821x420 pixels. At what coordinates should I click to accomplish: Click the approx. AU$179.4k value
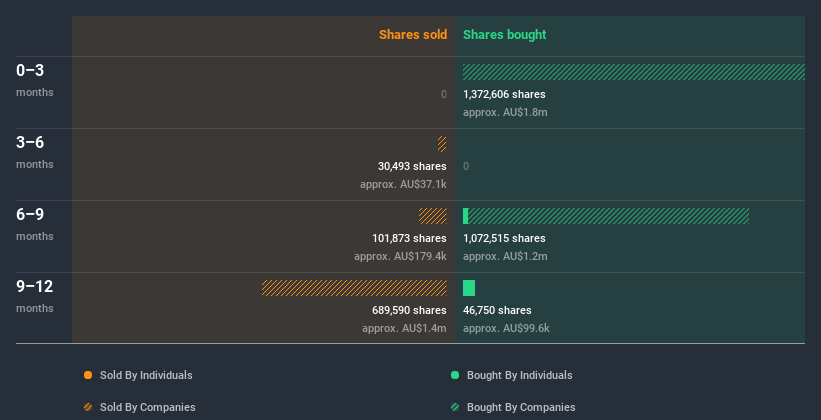(x=401, y=256)
